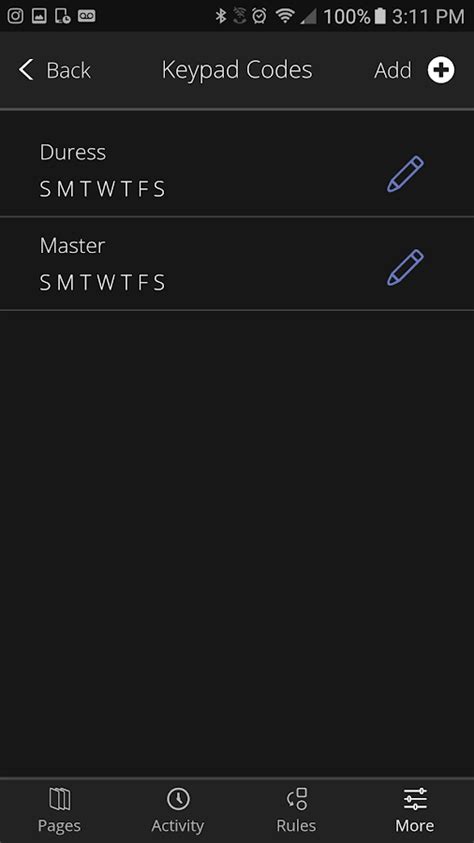The width and height of the screenshot is (474, 843).
Task: Tap the pencil edit icon for Duress
Action: coord(405,174)
